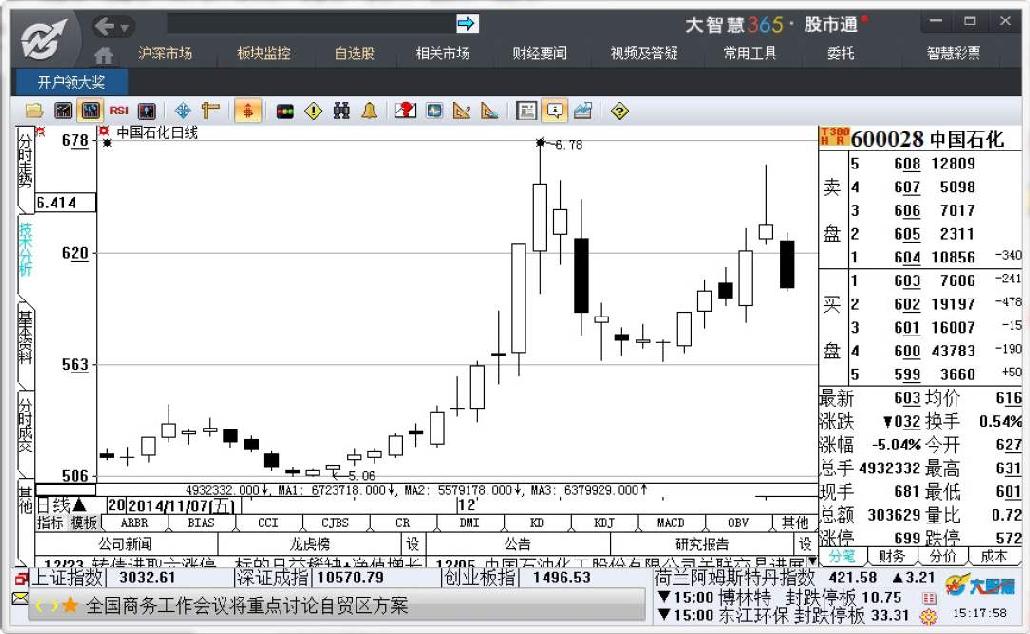Image resolution: width=1030 pixels, height=634 pixels.
Task: Click the binoculars search icon
Action: click(x=341, y=111)
